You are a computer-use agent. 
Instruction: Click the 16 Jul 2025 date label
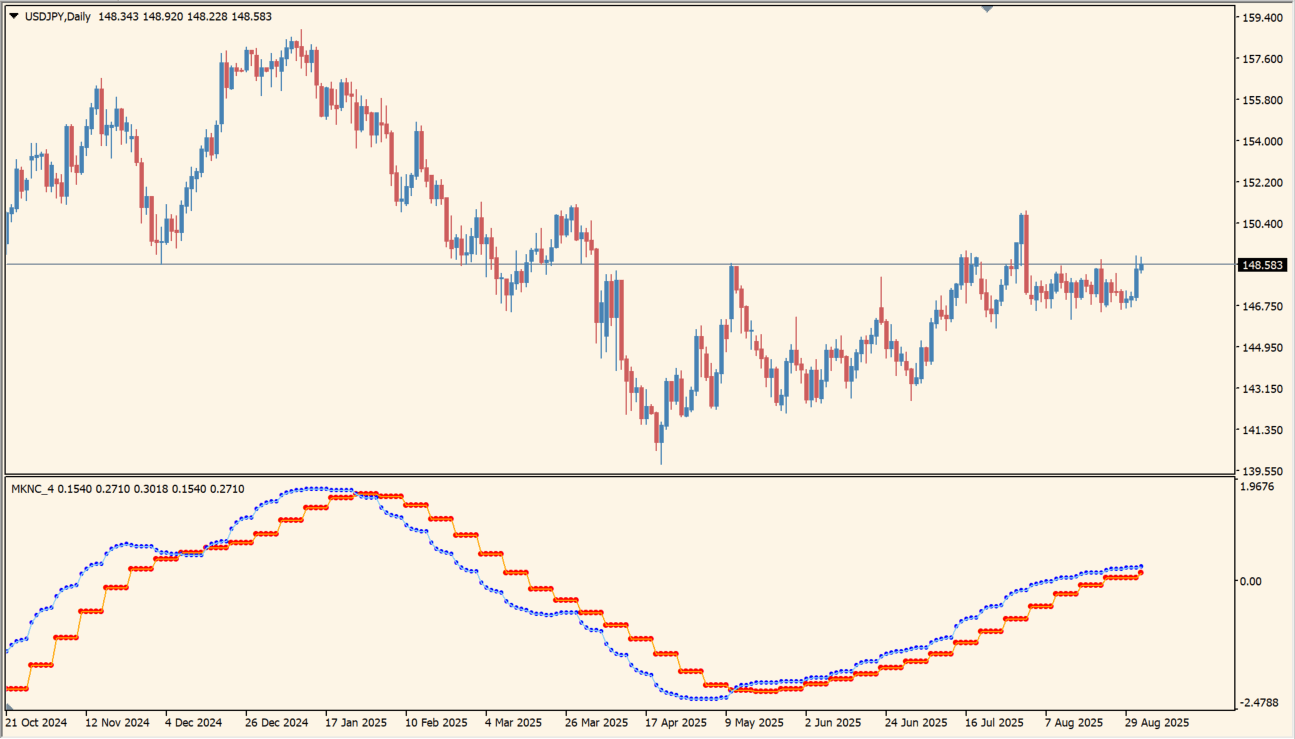click(x=995, y=722)
